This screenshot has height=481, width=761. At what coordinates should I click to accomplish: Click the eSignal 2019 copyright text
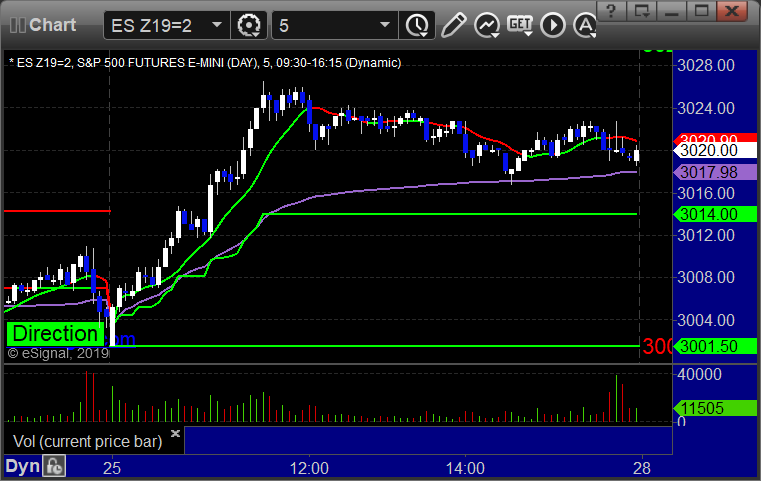58,353
